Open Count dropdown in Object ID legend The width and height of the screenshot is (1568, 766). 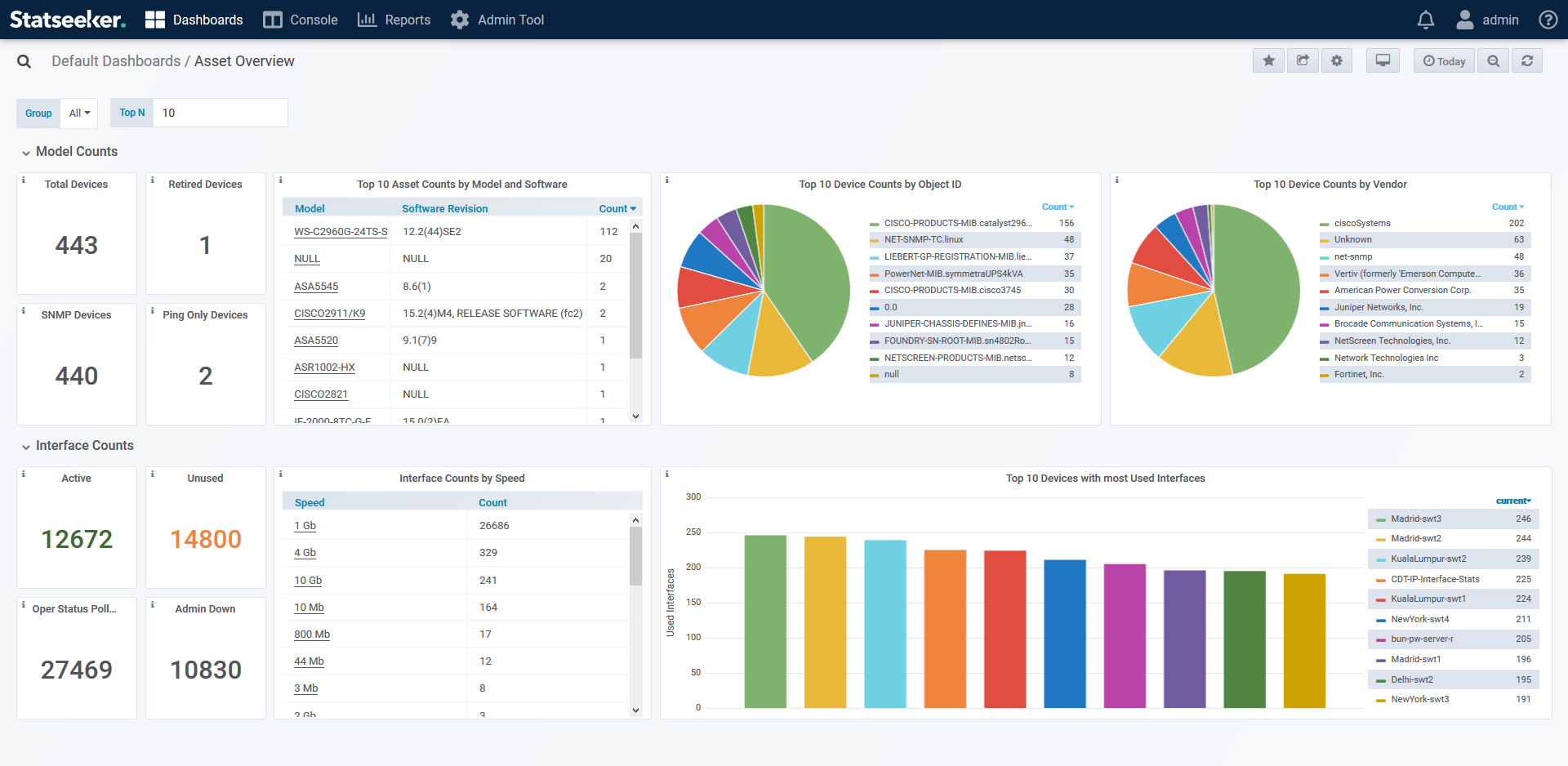coord(1058,207)
